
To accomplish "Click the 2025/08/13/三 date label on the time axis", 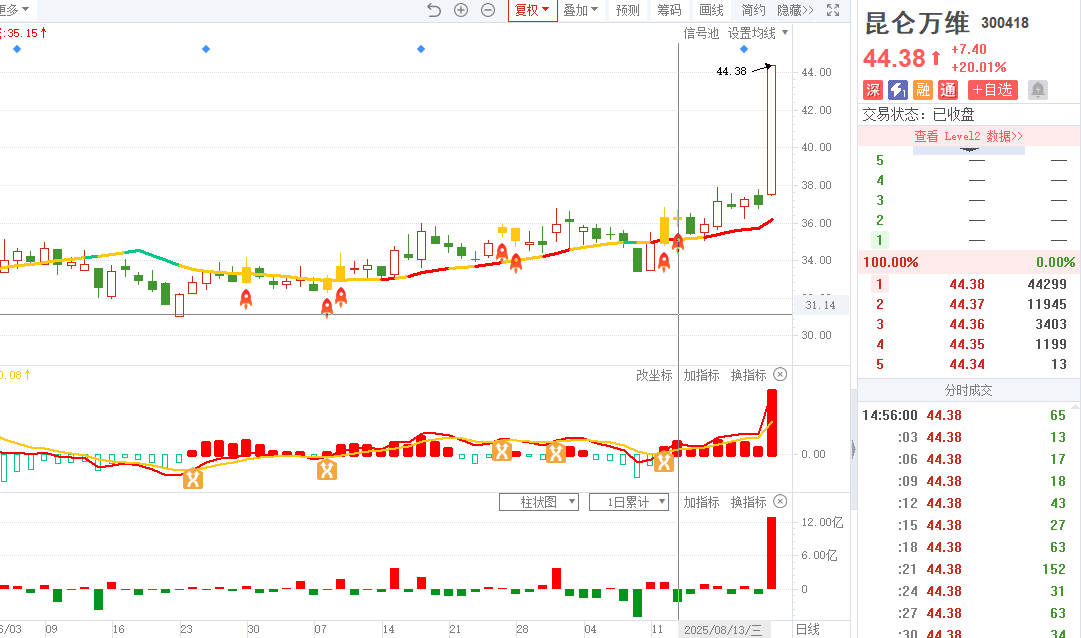I will point(723,629).
